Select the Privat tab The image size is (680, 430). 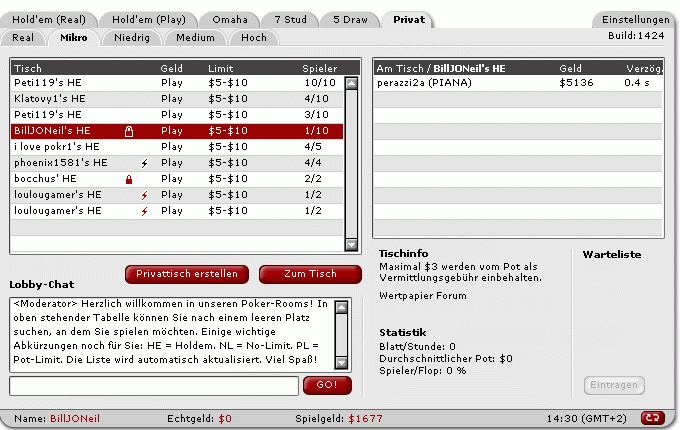(x=409, y=20)
